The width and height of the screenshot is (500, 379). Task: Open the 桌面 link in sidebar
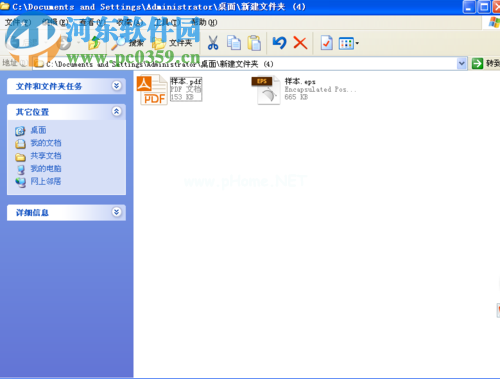click(x=38, y=130)
